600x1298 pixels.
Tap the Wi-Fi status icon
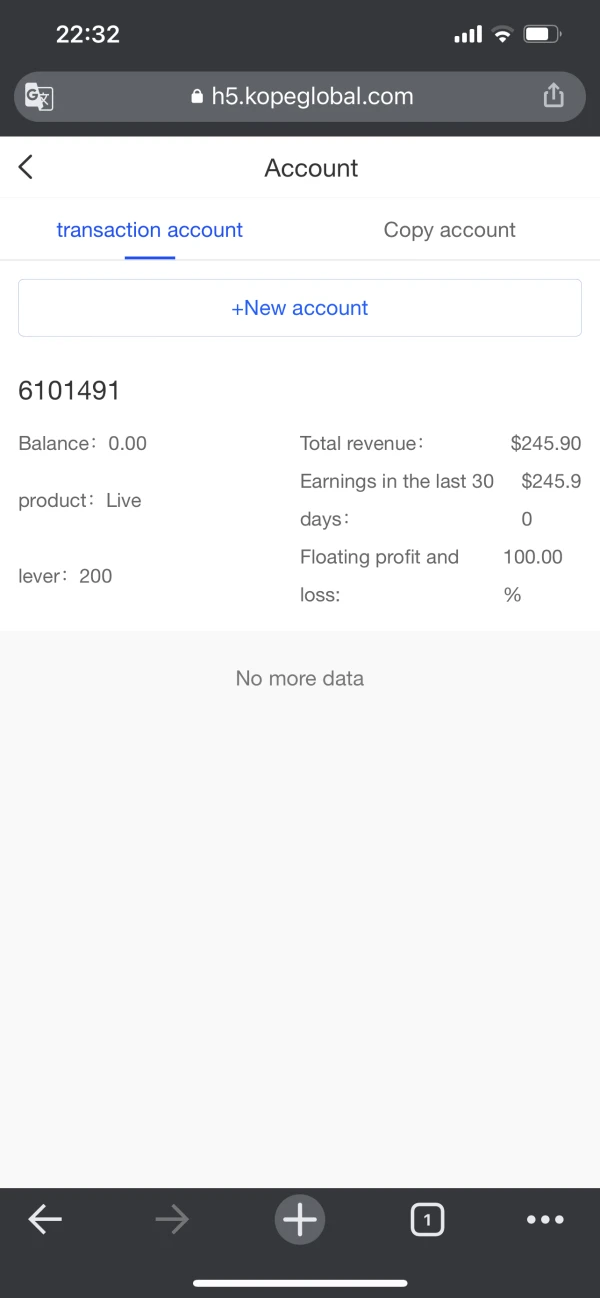pos(502,35)
